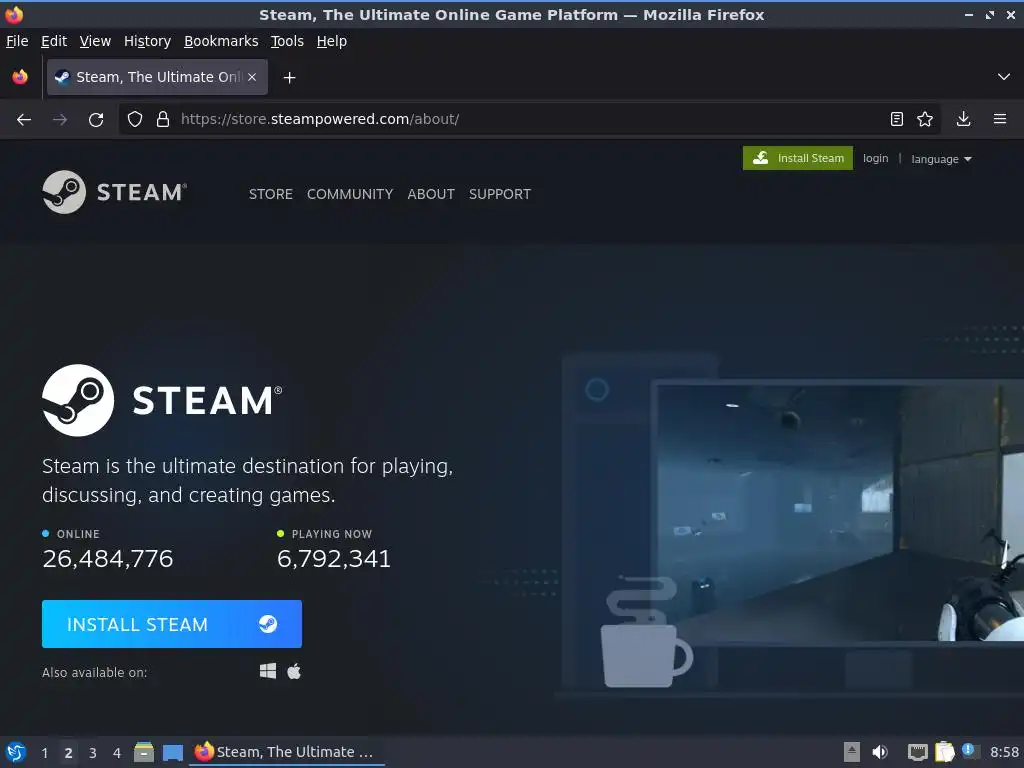The width and height of the screenshot is (1024, 768).
Task: Open COMMUNITY in Steam navigation
Action: (350, 194)
